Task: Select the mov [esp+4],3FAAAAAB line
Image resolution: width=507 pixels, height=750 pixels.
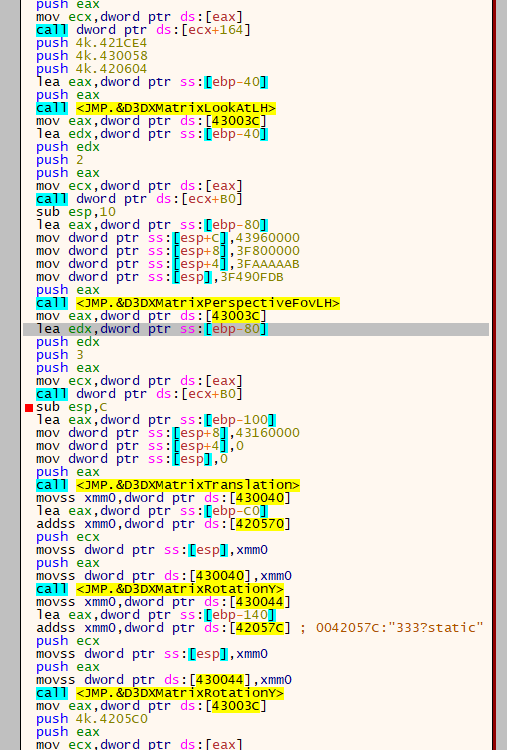Action: click(168, 264)
